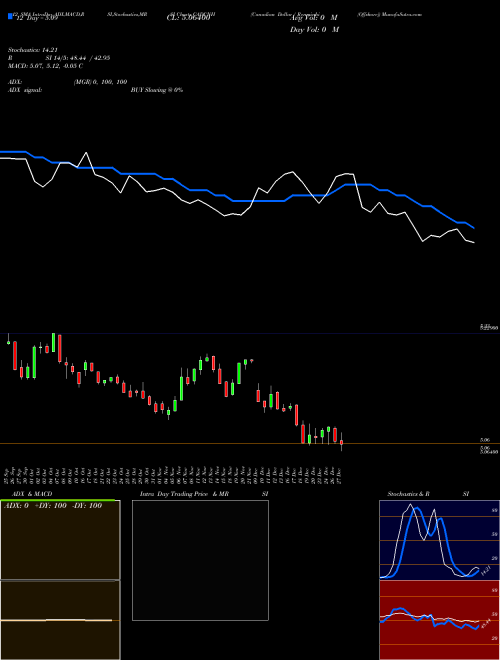Click the last red candlestick on the chart
Screen dimensions: 500x660
click(x=341, y=442)
